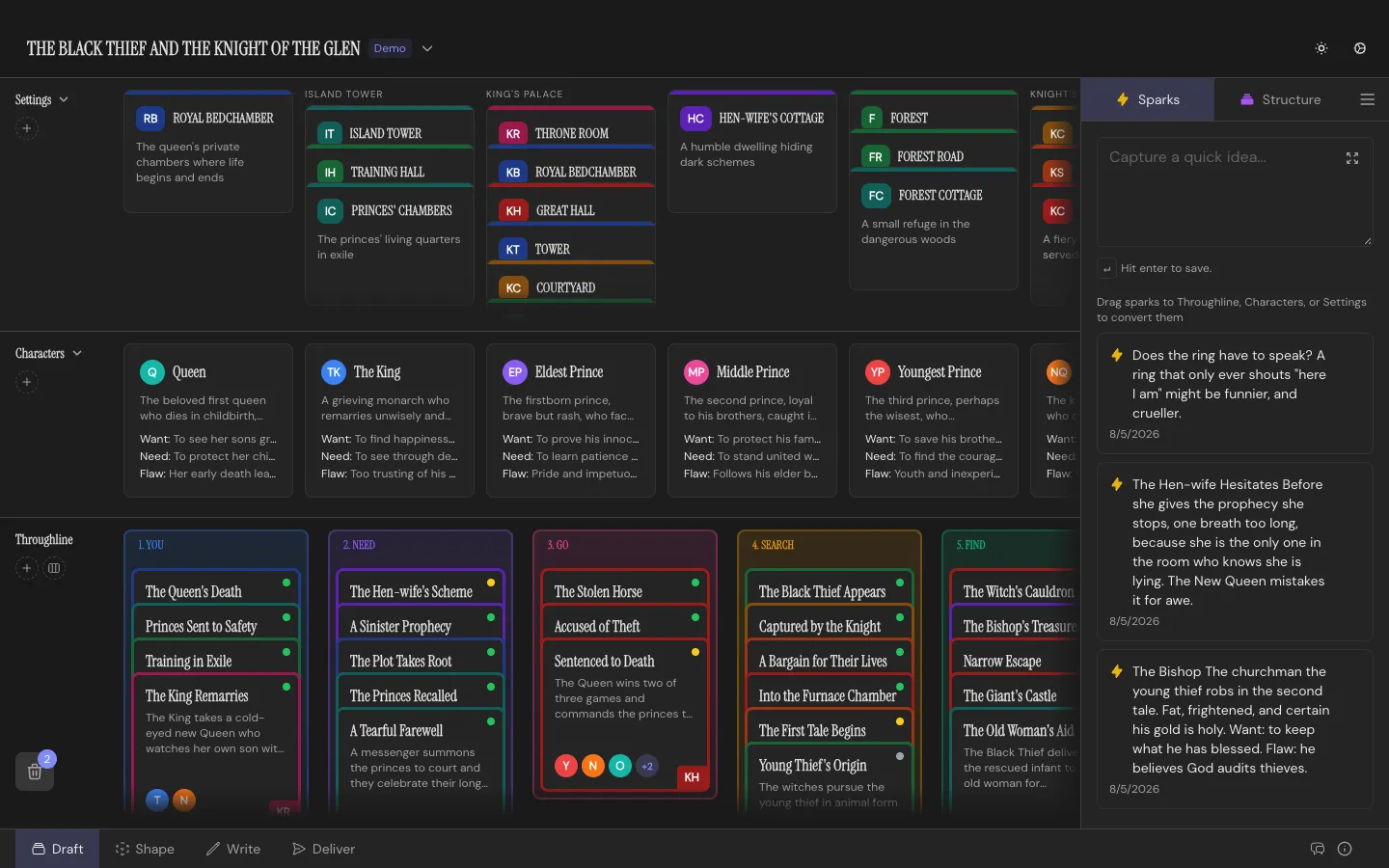Expand the quick idea capture box

[x=1352, y=158]
